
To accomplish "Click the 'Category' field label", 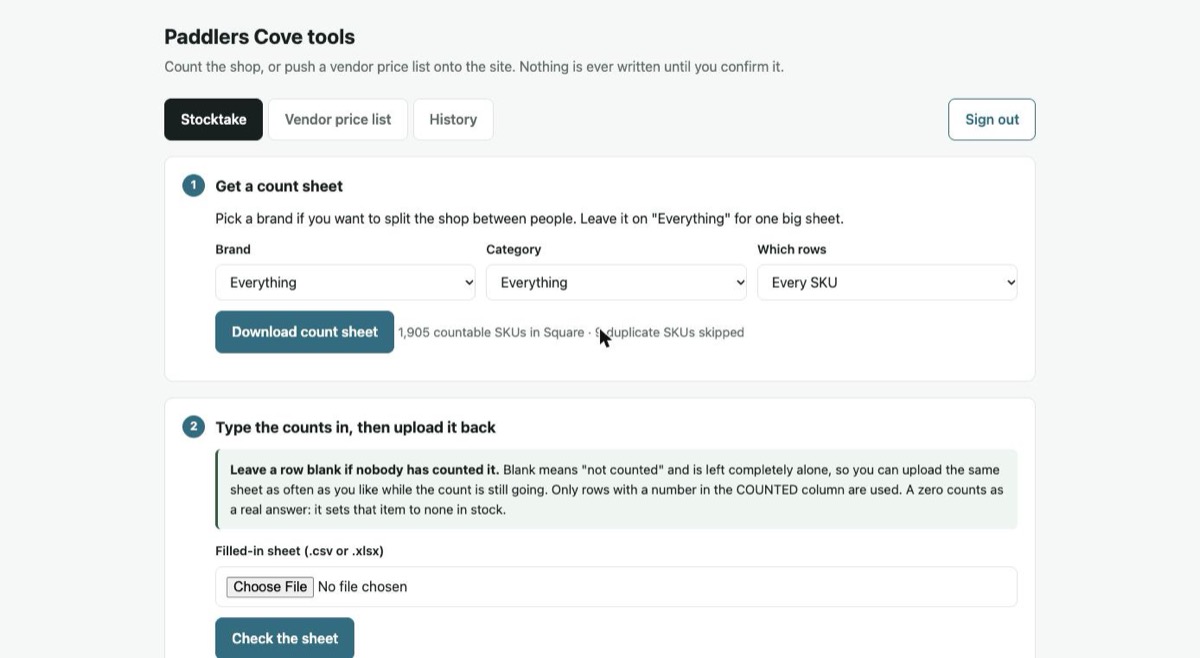I will coord(514,249).
